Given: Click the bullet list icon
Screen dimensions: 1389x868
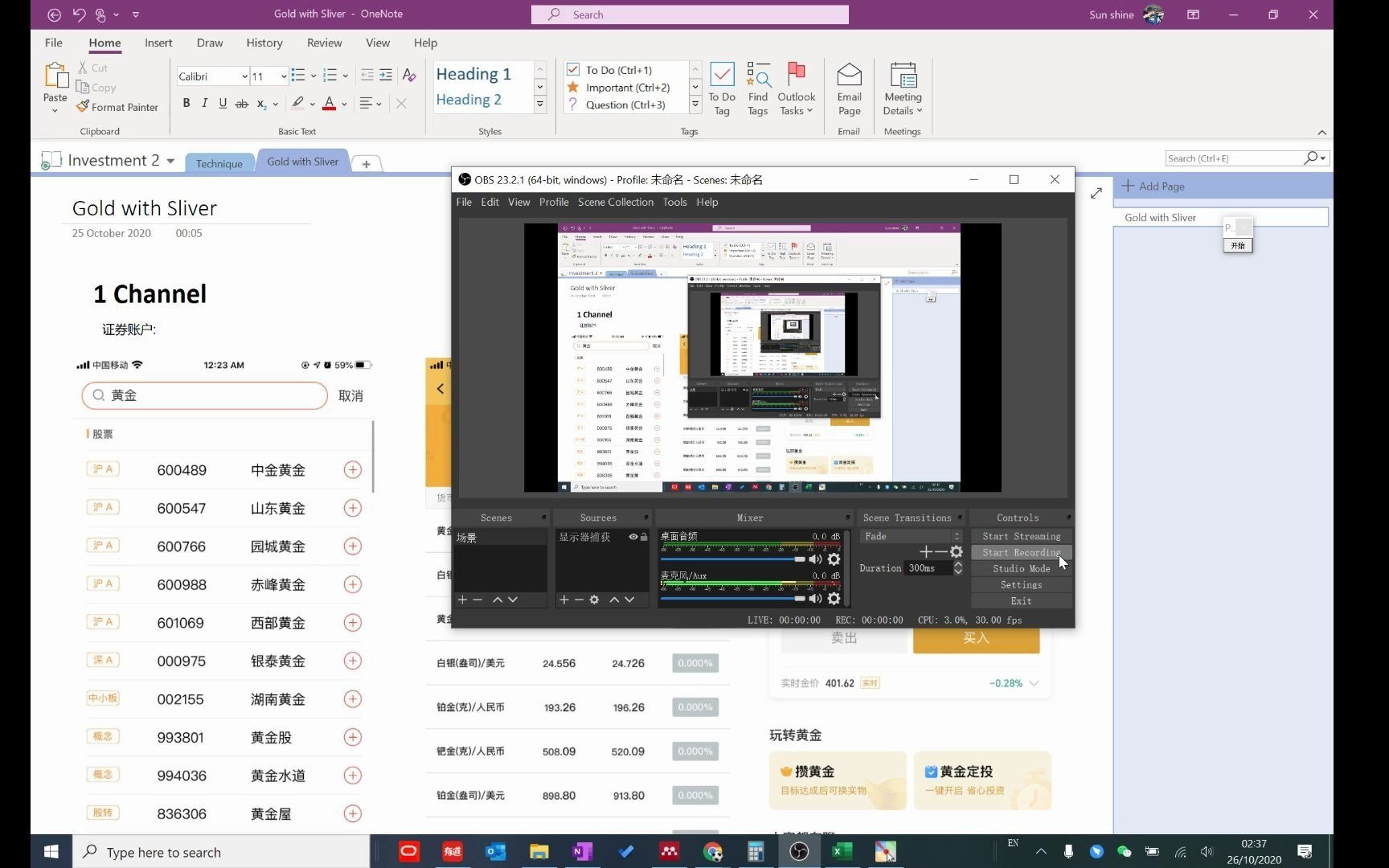Looking at the screenshot, I should 298,76.
